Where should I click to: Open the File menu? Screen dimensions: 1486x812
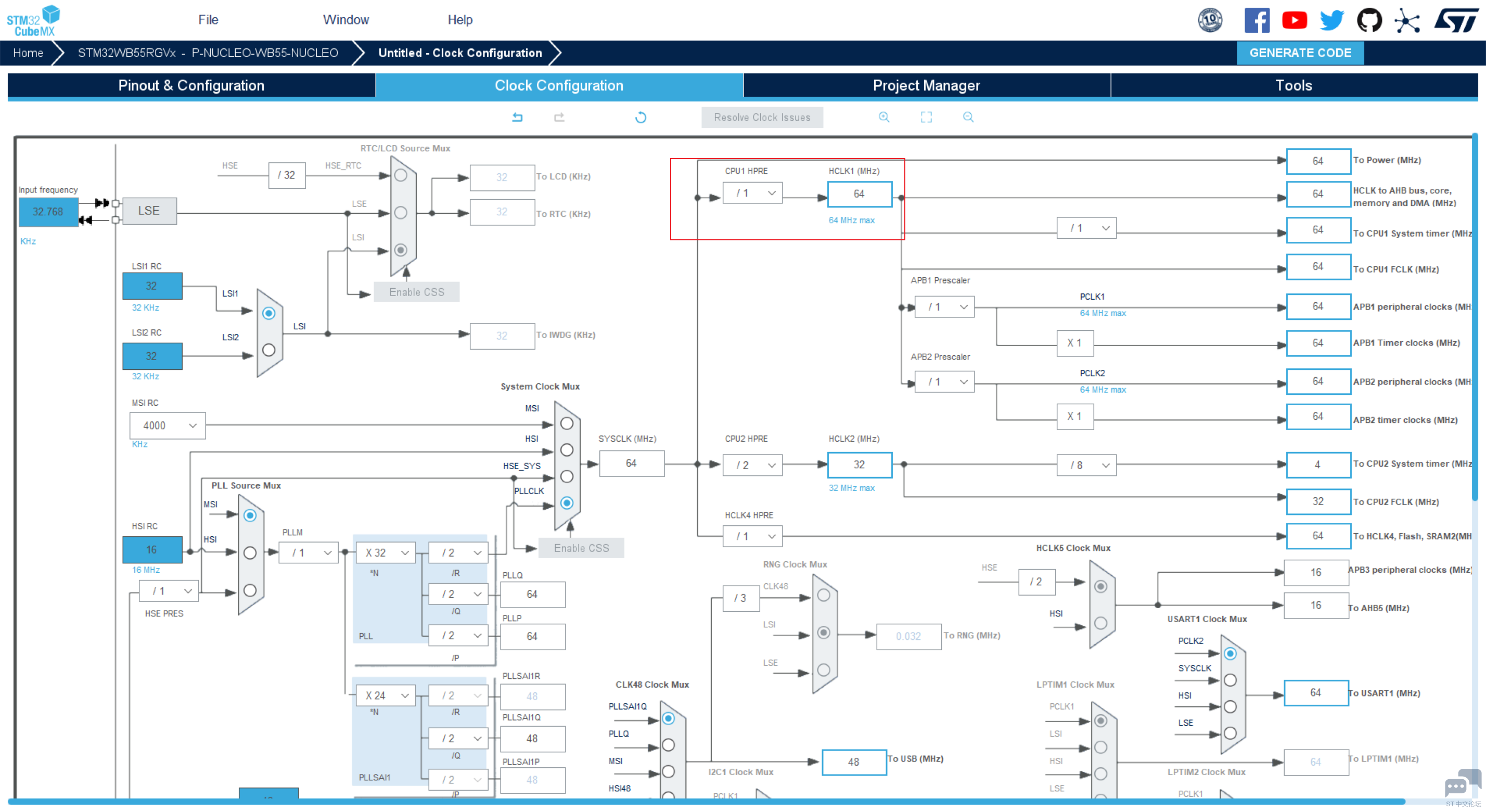208,20
